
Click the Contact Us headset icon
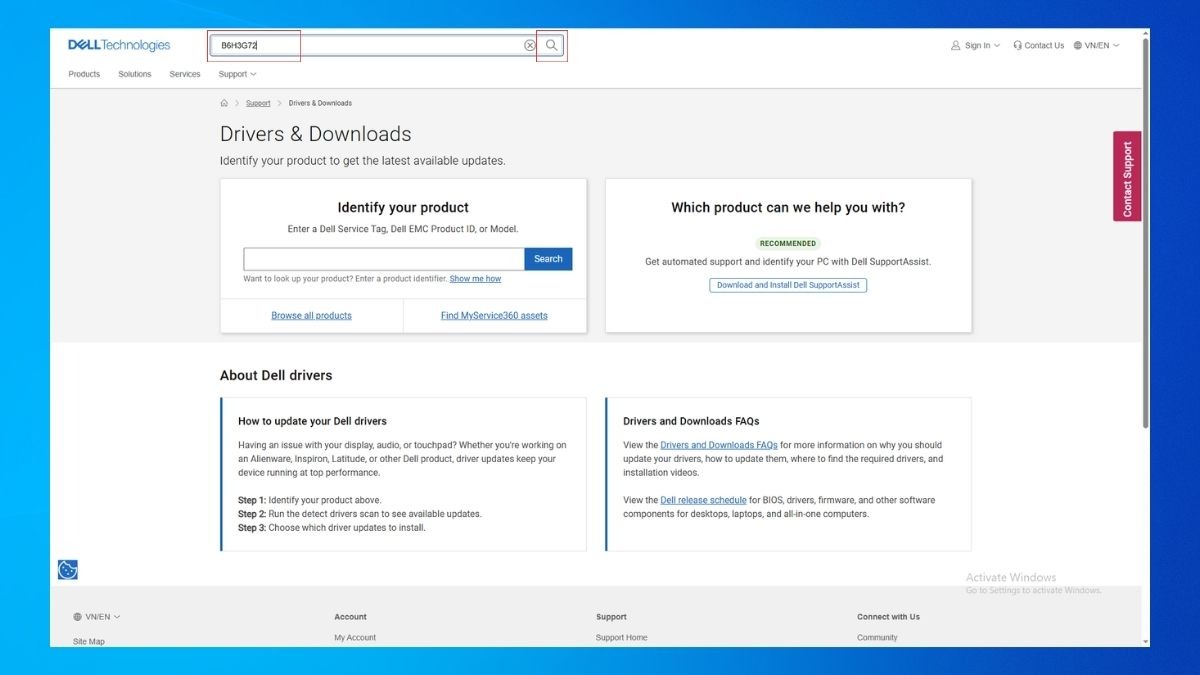click(1017, 45)
